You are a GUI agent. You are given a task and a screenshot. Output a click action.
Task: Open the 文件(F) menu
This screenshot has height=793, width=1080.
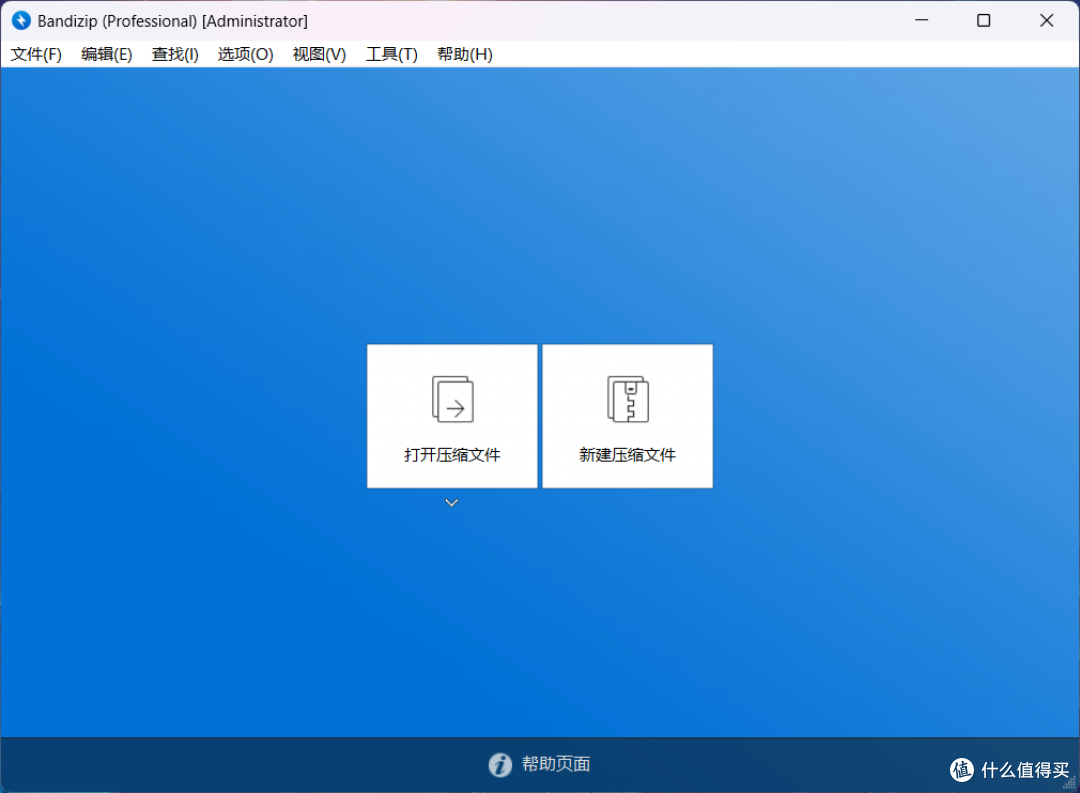point(36,54)
